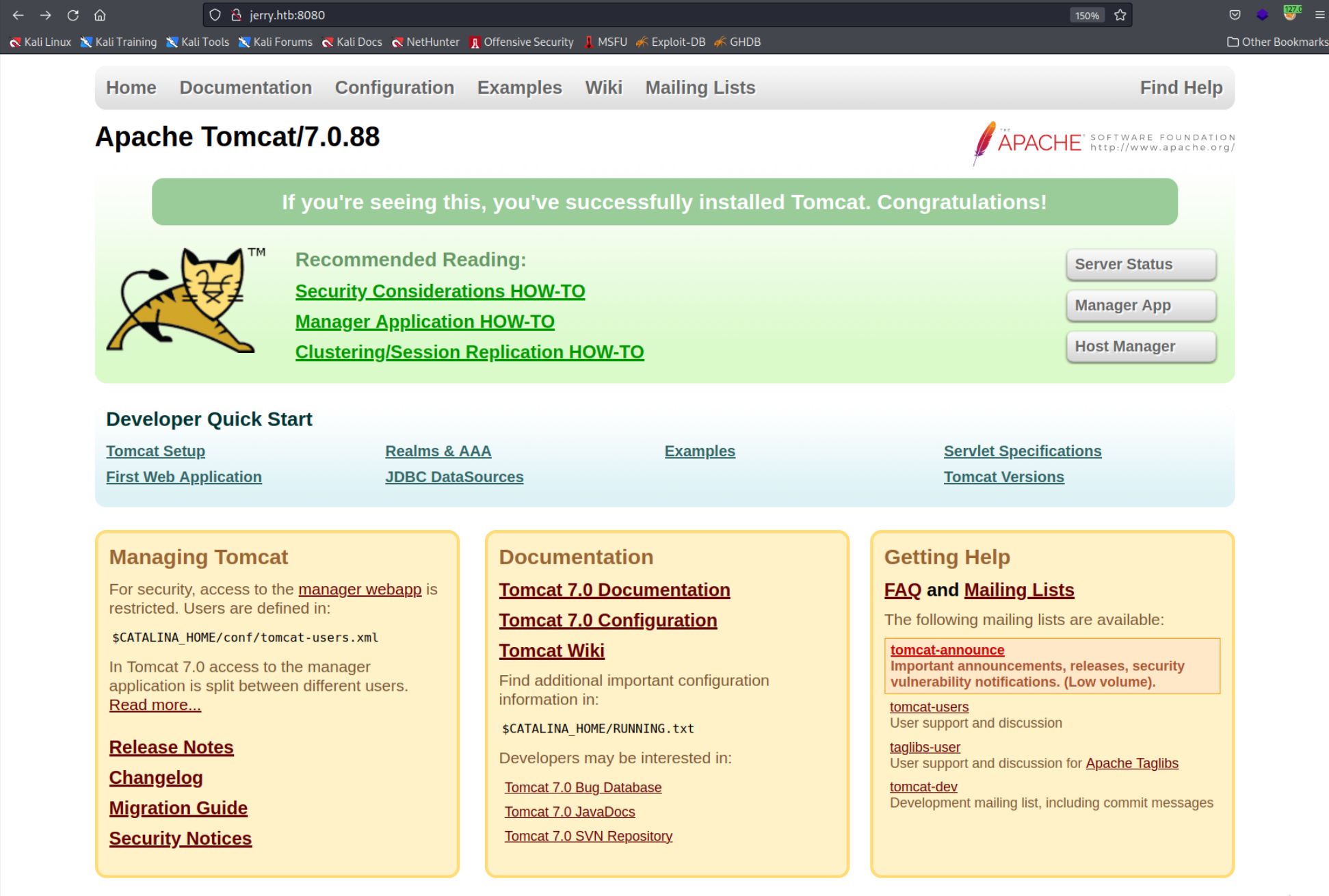Bookmark this page with star icon
The width and height of the screenshot is (1329, 896).
tap(1120, 15)
